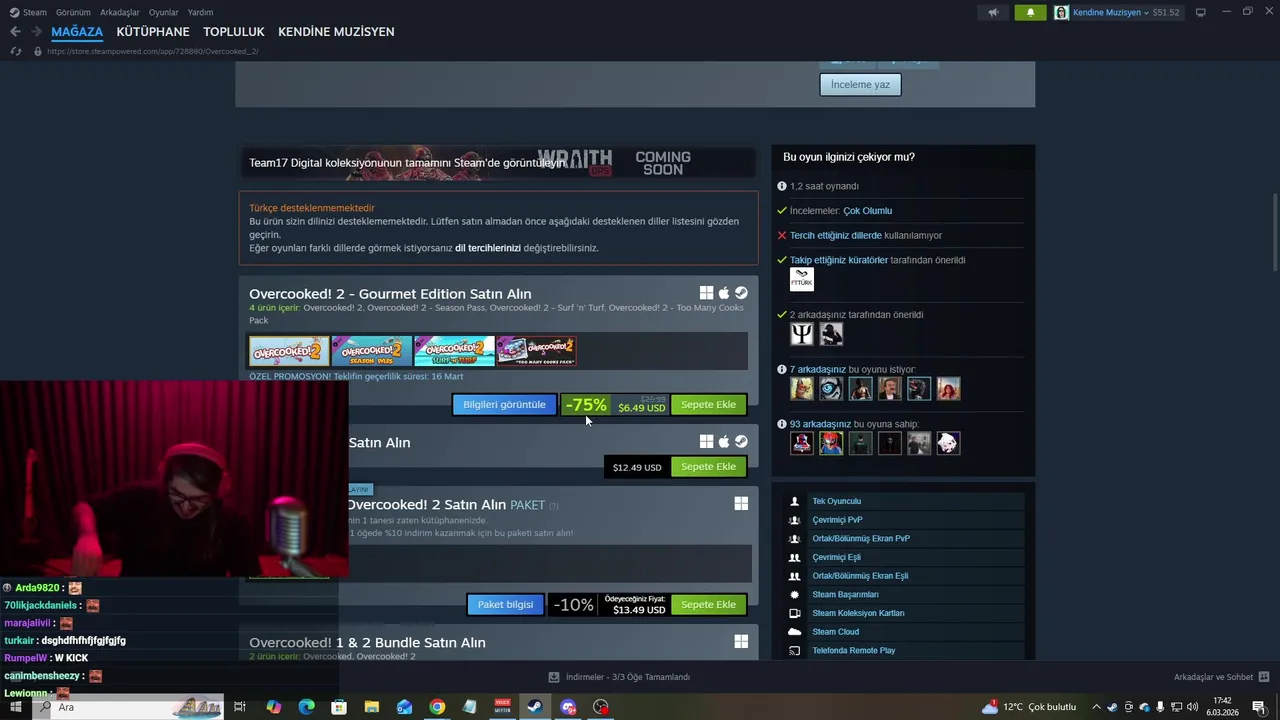
Task: Click the store page vertical scrollbar
Action: click(x=1275, y=231)
